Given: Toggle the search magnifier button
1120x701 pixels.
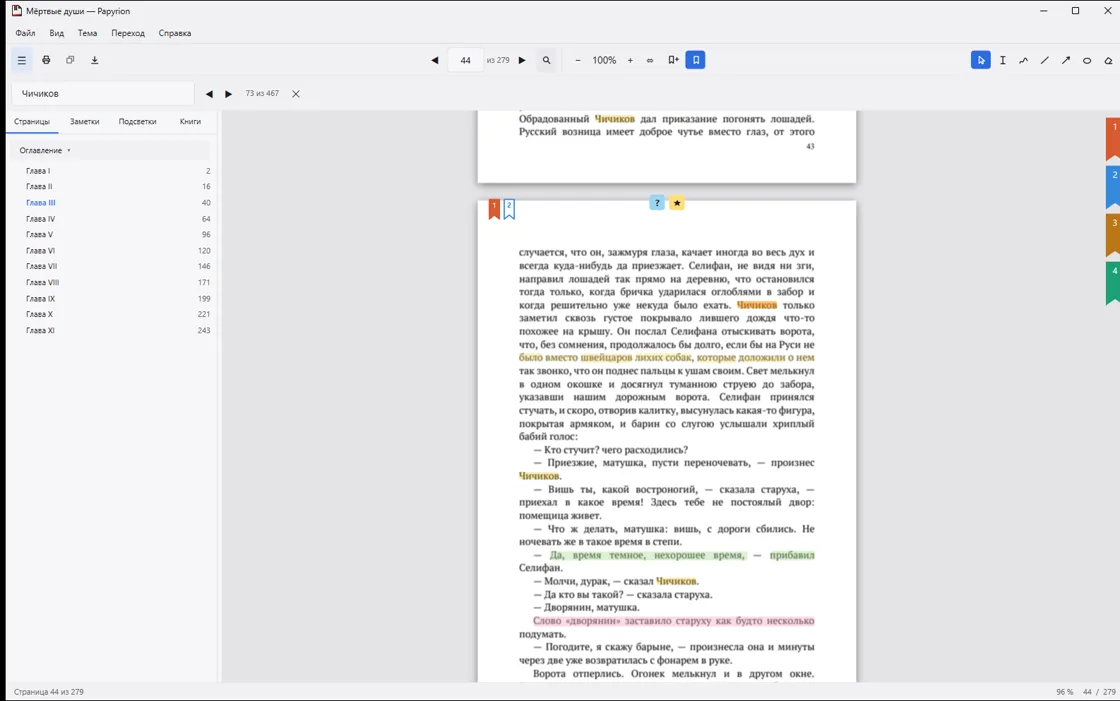Looking at the screenshot, I should click(546, 60).
